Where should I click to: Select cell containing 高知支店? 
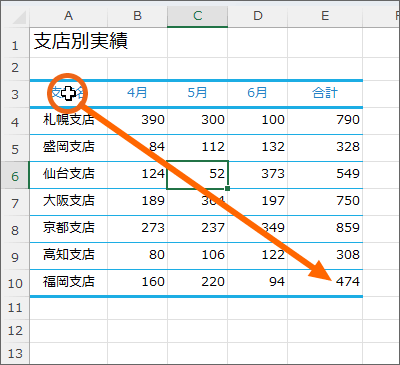tap(68, 255)
